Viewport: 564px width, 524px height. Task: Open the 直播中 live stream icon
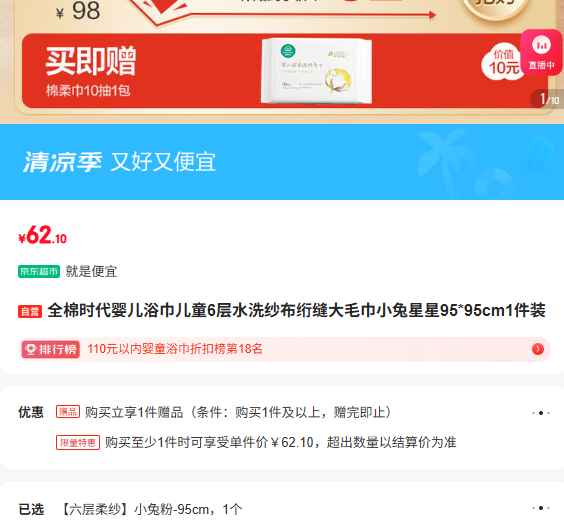click(x=541, y=53)
